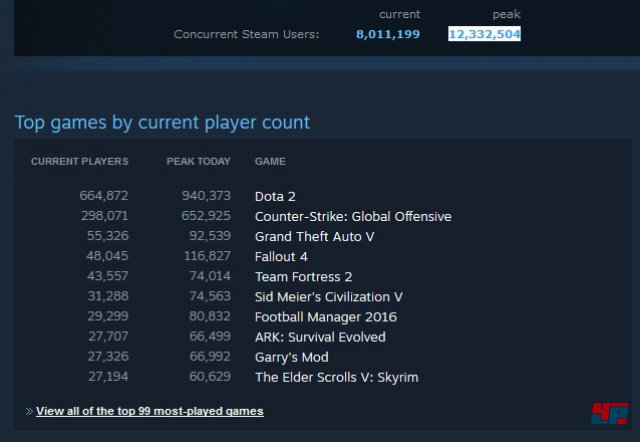The height and width of the screenshot is (442, 640).
Task: Click the highlighted peak value 12,332,504
Action: click(x=484, y=34)
